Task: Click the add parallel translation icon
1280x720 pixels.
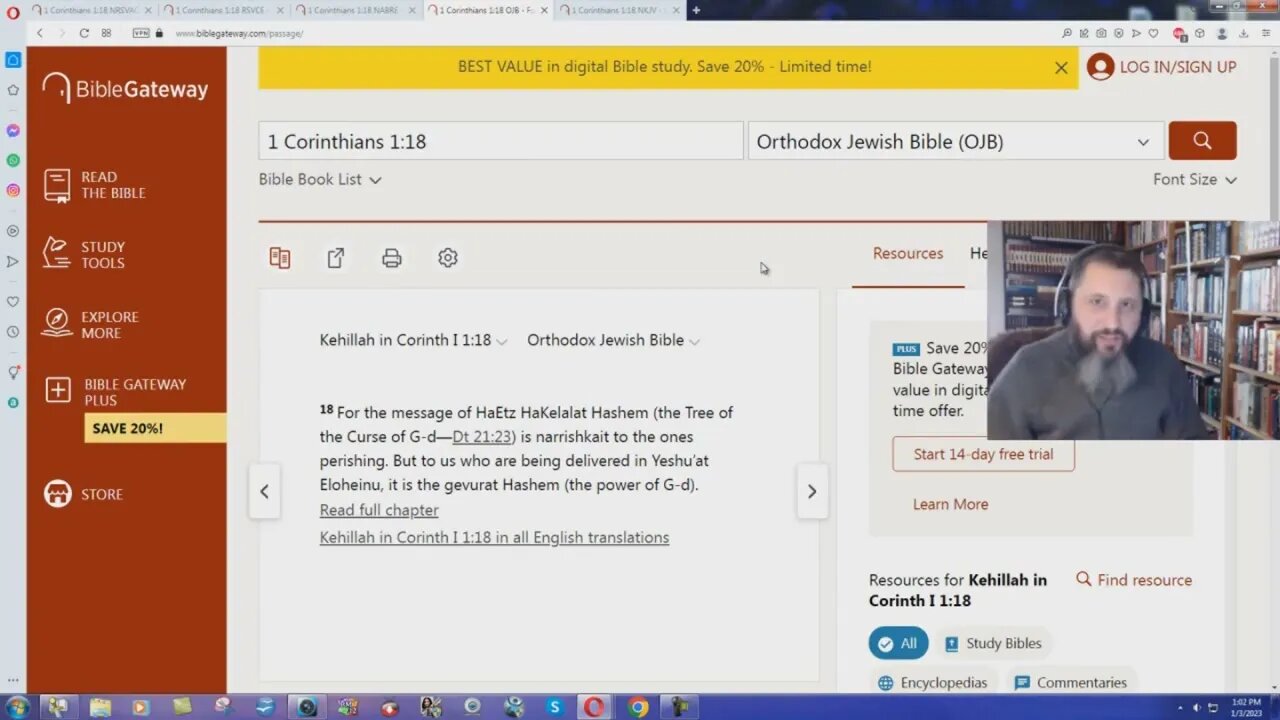Action: pos(280,258)
